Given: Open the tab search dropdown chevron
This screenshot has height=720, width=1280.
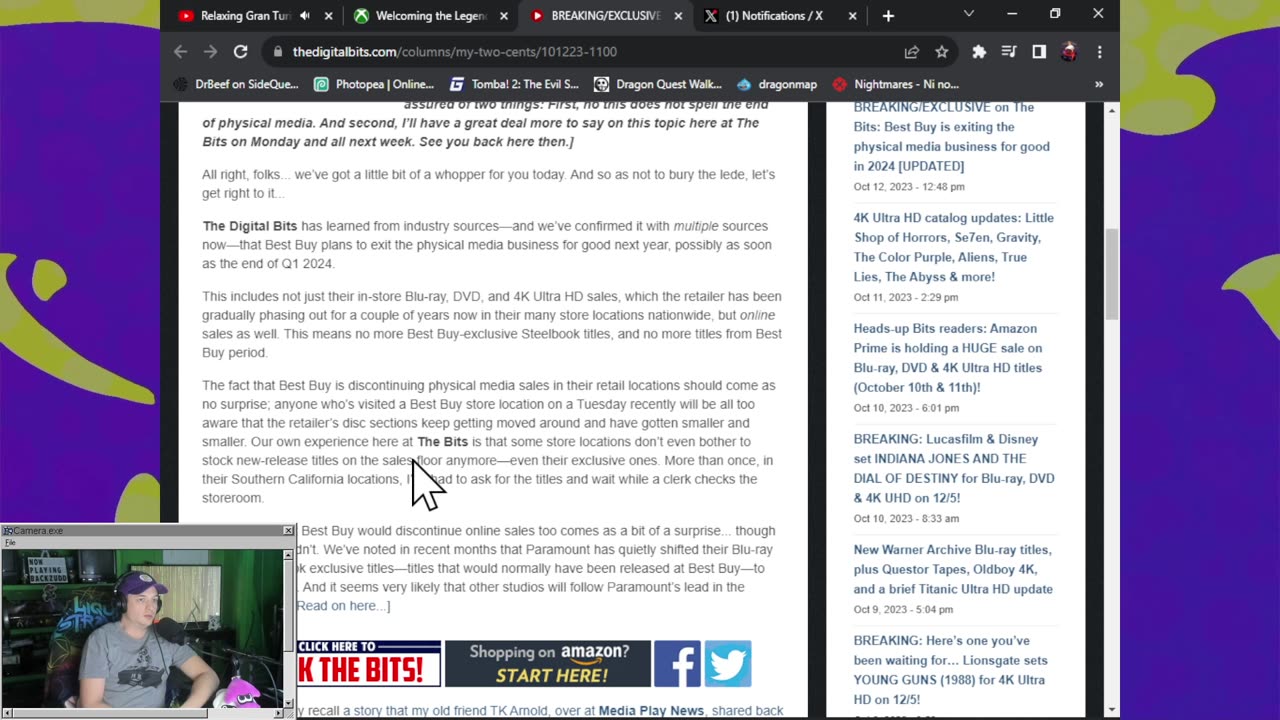Looking at the screenshot, I should [968, 14].
